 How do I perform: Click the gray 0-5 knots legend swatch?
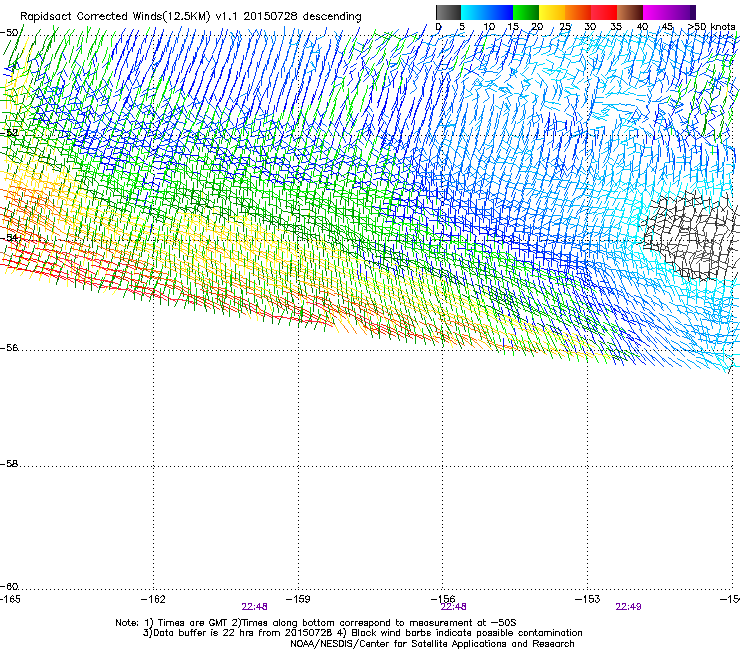(x=448, y=12)
